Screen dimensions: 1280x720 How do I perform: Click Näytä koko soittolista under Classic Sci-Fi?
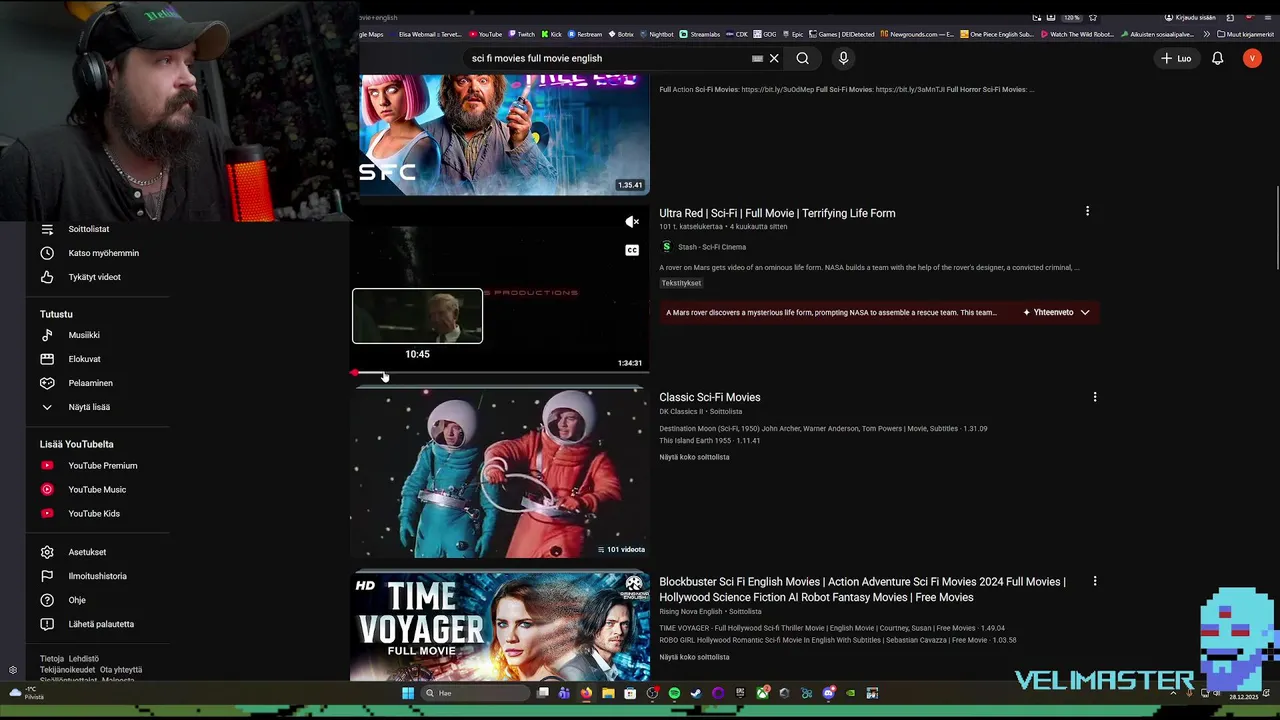[x=694, y=457]
